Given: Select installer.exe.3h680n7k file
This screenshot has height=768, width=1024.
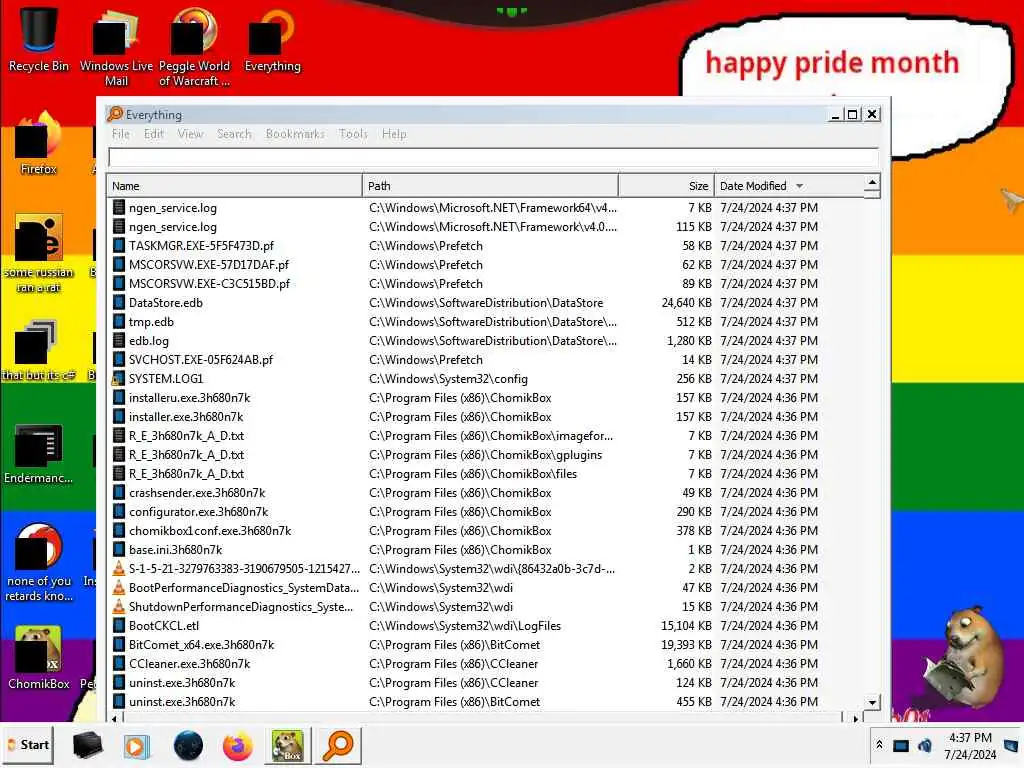Looking at the screenshot, I should click(486, 417).
